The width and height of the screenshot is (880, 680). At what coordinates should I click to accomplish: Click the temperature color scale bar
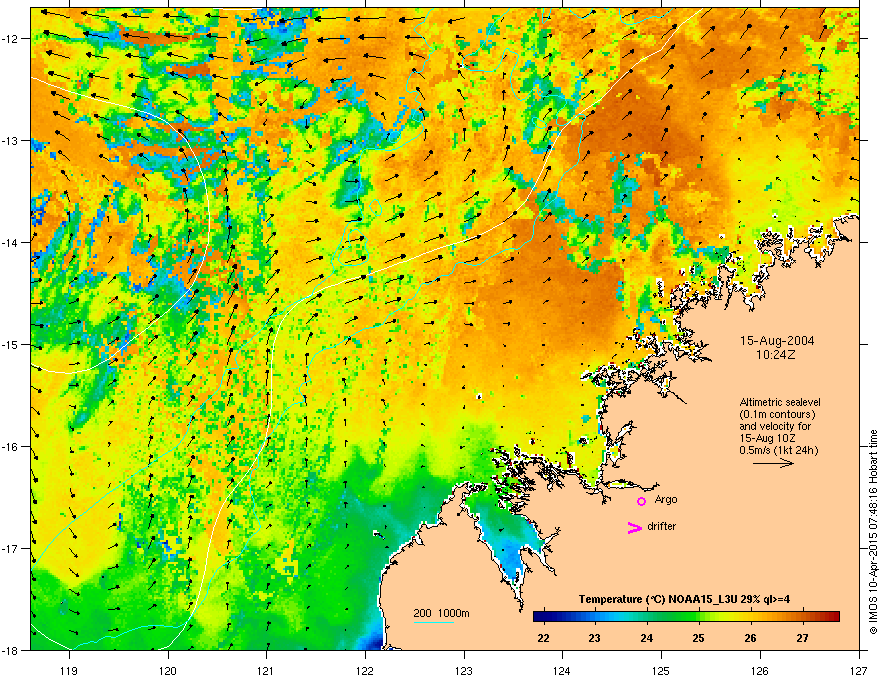[686, 617]
